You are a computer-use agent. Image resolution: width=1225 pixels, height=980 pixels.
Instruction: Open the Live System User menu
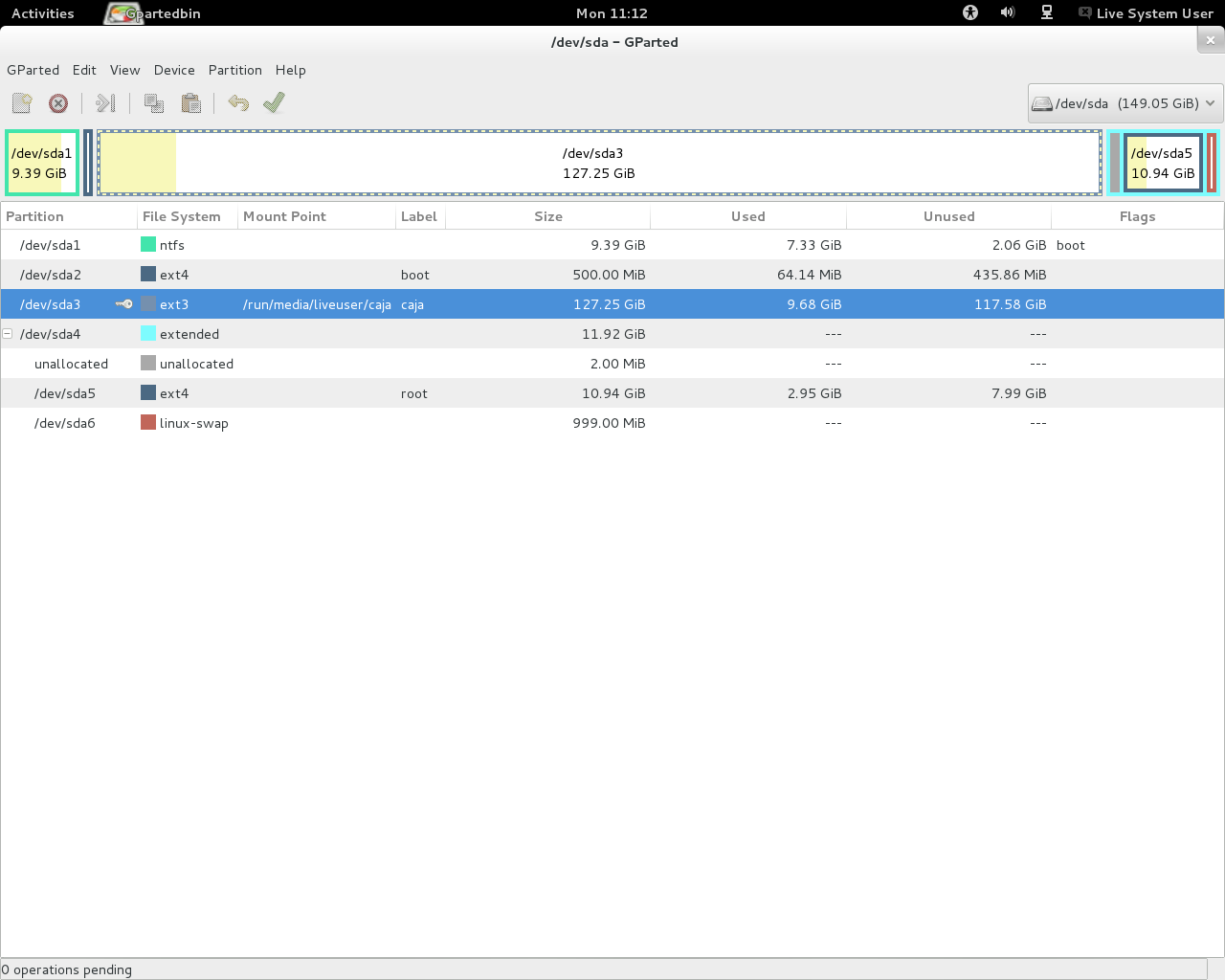(1147, 13)
